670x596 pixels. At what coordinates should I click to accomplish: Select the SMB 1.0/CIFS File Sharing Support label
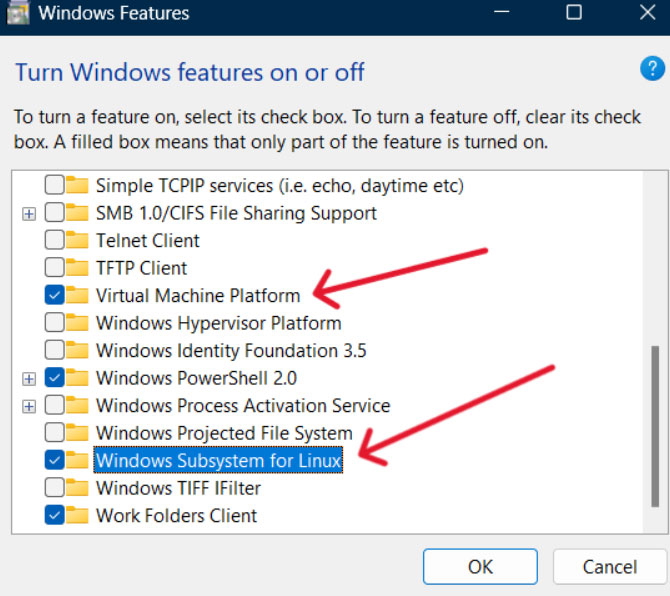click(236, 213)
